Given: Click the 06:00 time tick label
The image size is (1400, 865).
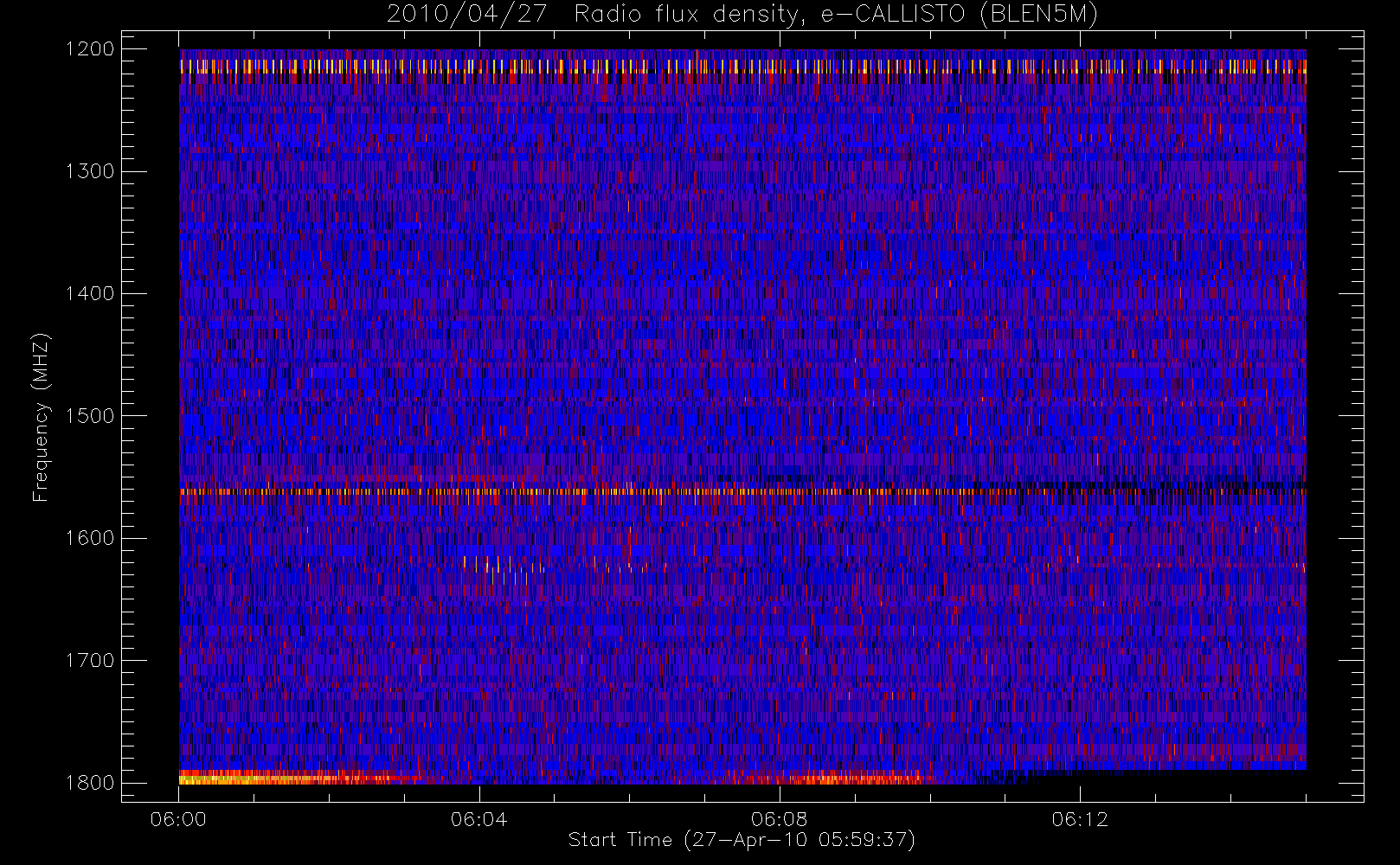Looking at the screenshot, I should click(x=178, y=819).
